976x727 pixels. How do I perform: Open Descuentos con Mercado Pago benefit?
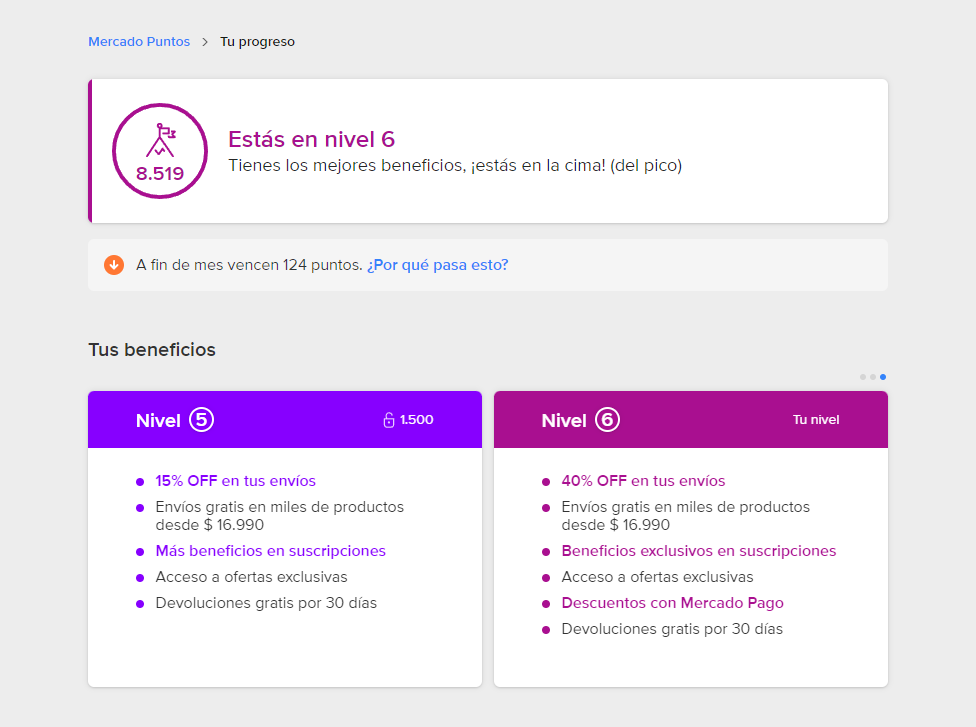pos(672,603)
